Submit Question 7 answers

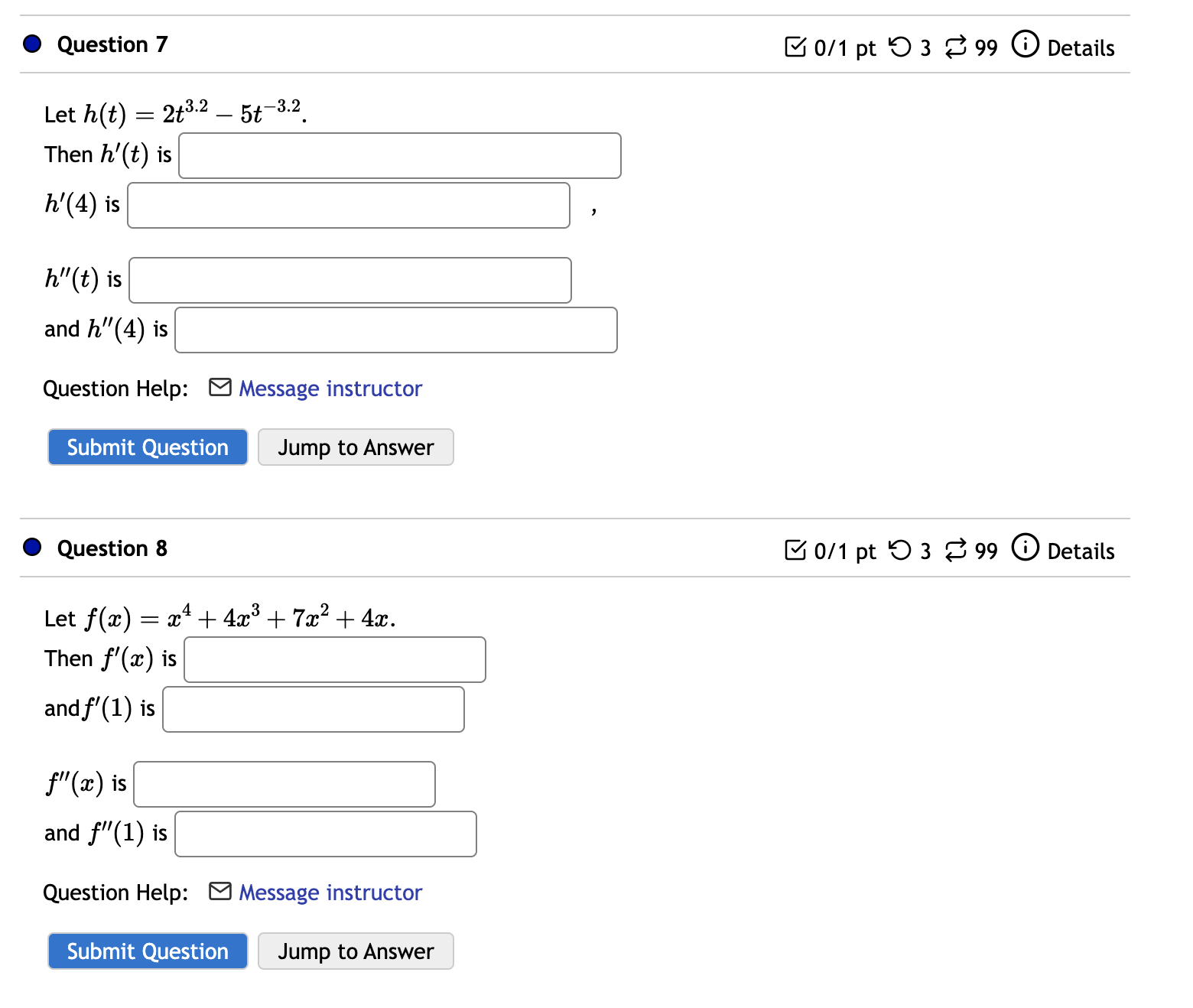coord(147,447)
